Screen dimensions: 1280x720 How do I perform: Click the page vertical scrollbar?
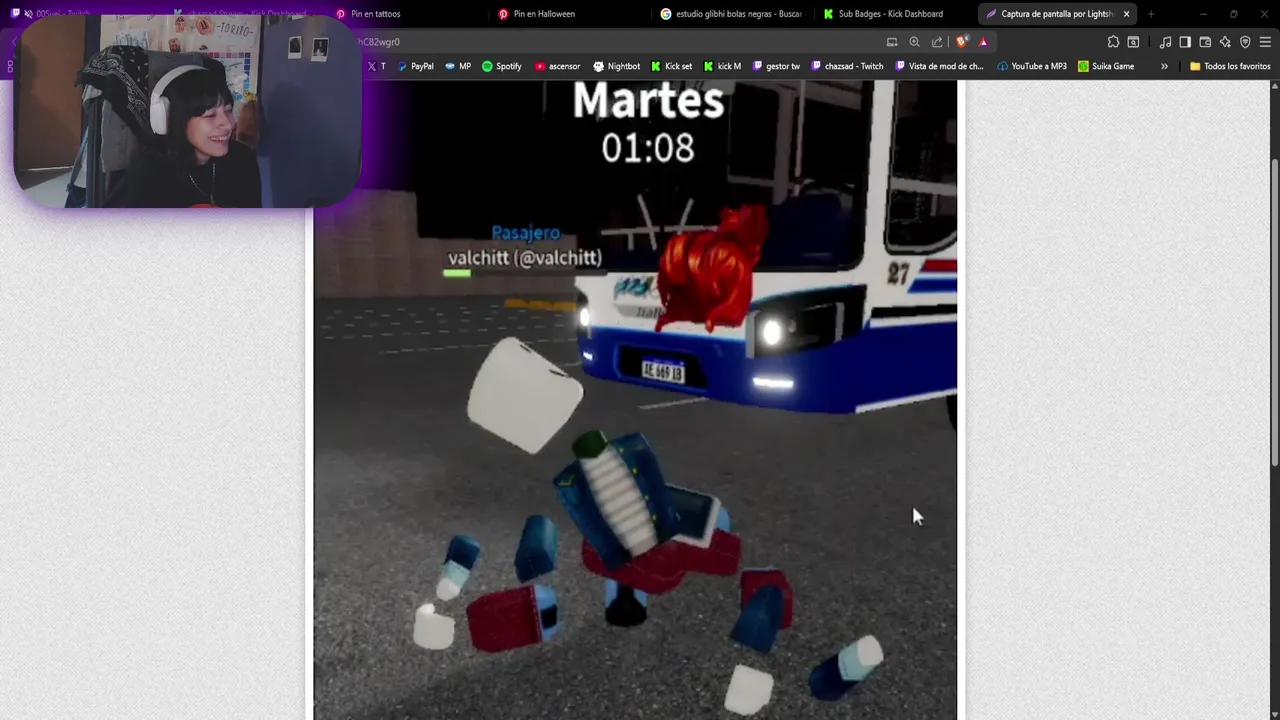1274,310
